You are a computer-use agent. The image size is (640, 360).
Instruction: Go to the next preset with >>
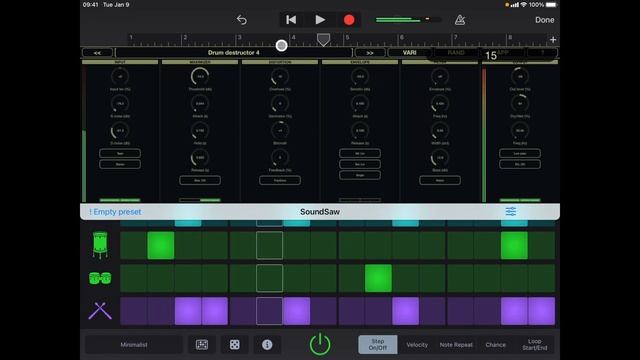(x=370, y=53)
